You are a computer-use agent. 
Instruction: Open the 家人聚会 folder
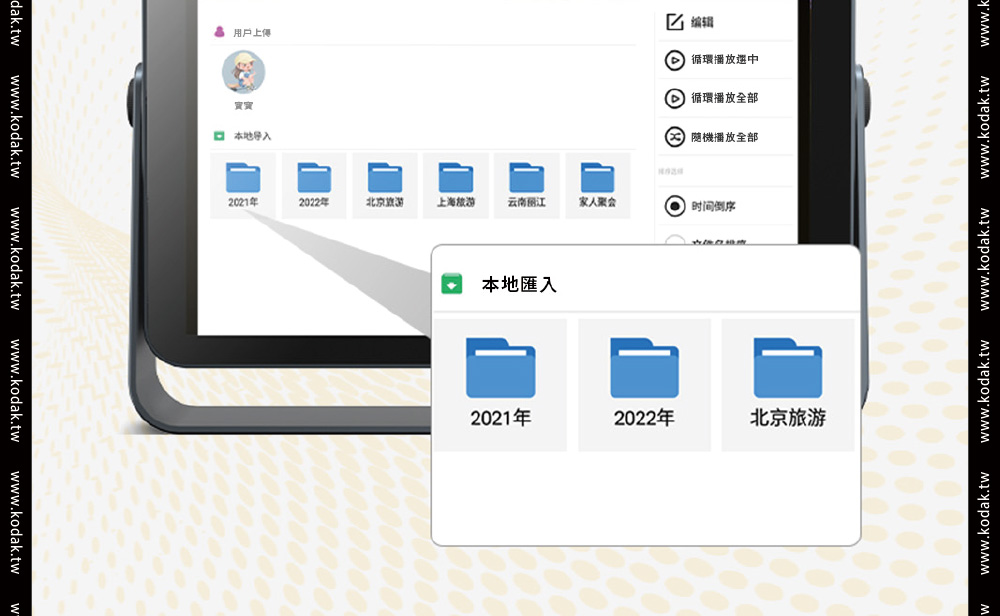click(597, 178)
